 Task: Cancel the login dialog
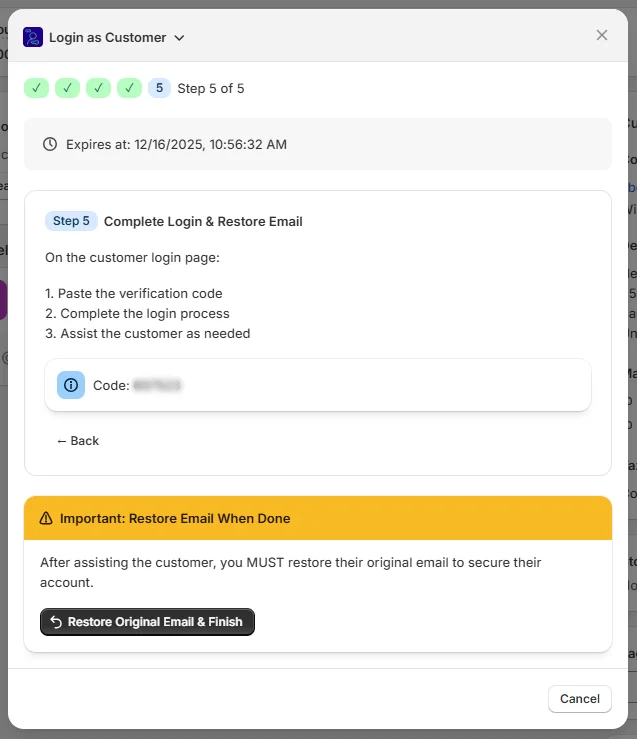579,699
